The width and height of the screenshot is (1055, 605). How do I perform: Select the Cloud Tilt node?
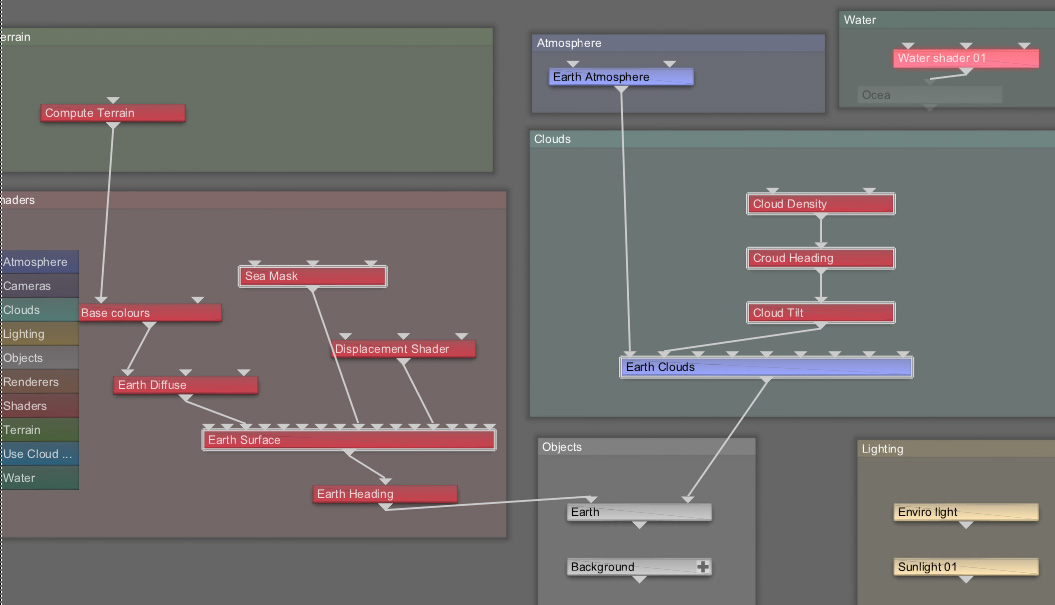(x=820, y=313)
